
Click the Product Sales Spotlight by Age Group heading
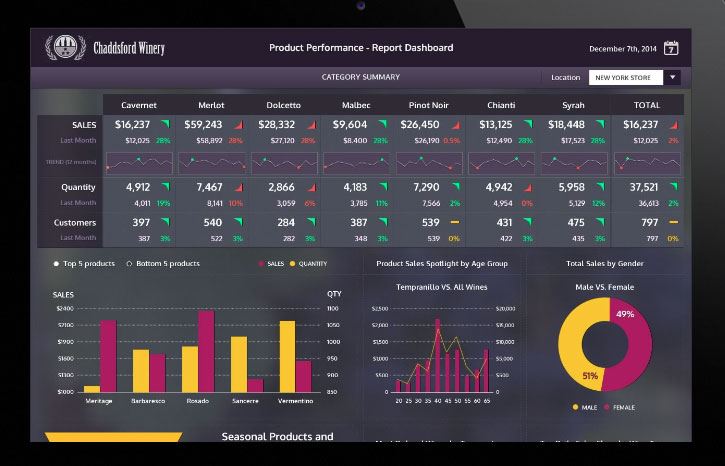click(442, 264)
